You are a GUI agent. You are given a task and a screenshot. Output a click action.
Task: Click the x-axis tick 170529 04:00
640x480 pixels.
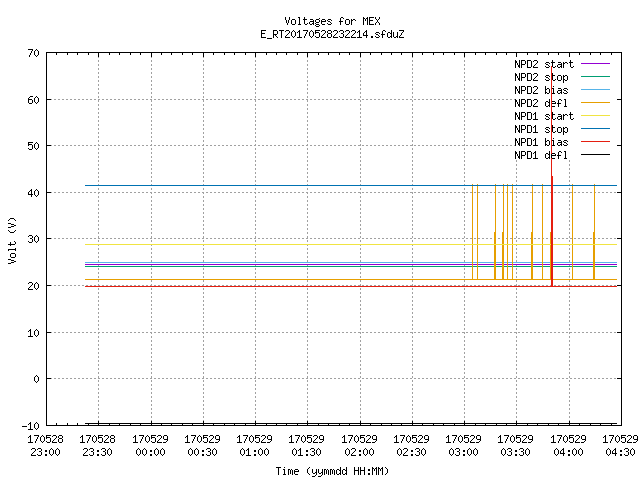(568, 446)
